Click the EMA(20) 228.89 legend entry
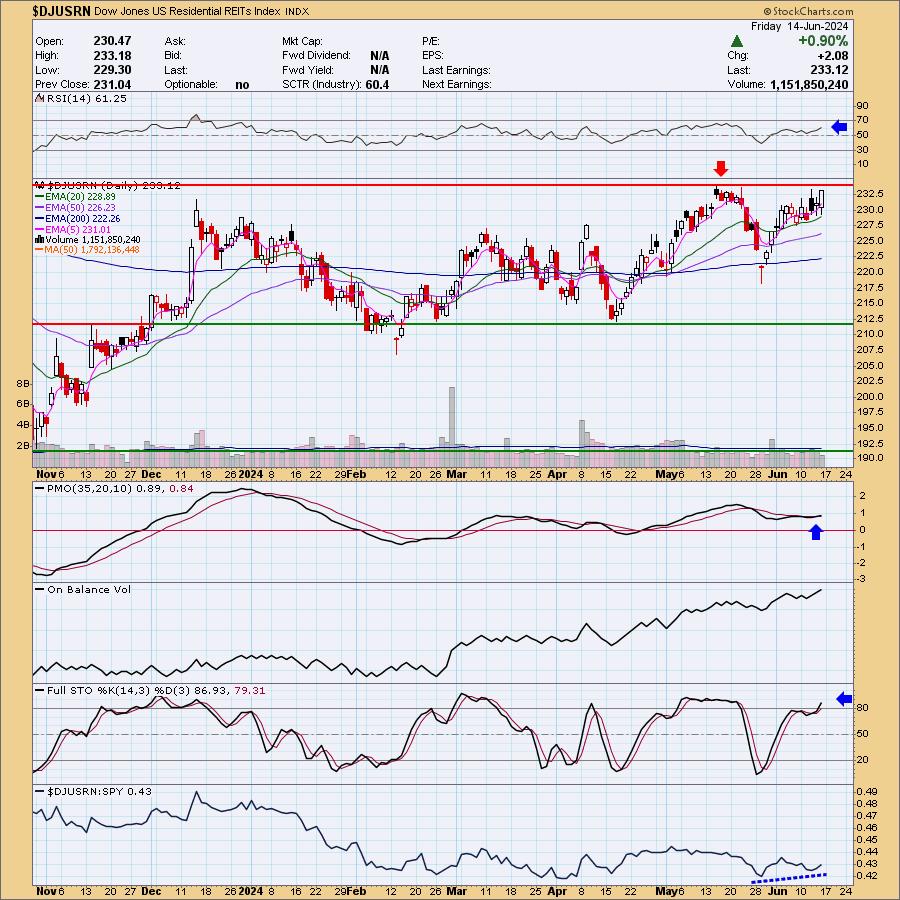The image size is (900, 900). [x=80, y=196]
